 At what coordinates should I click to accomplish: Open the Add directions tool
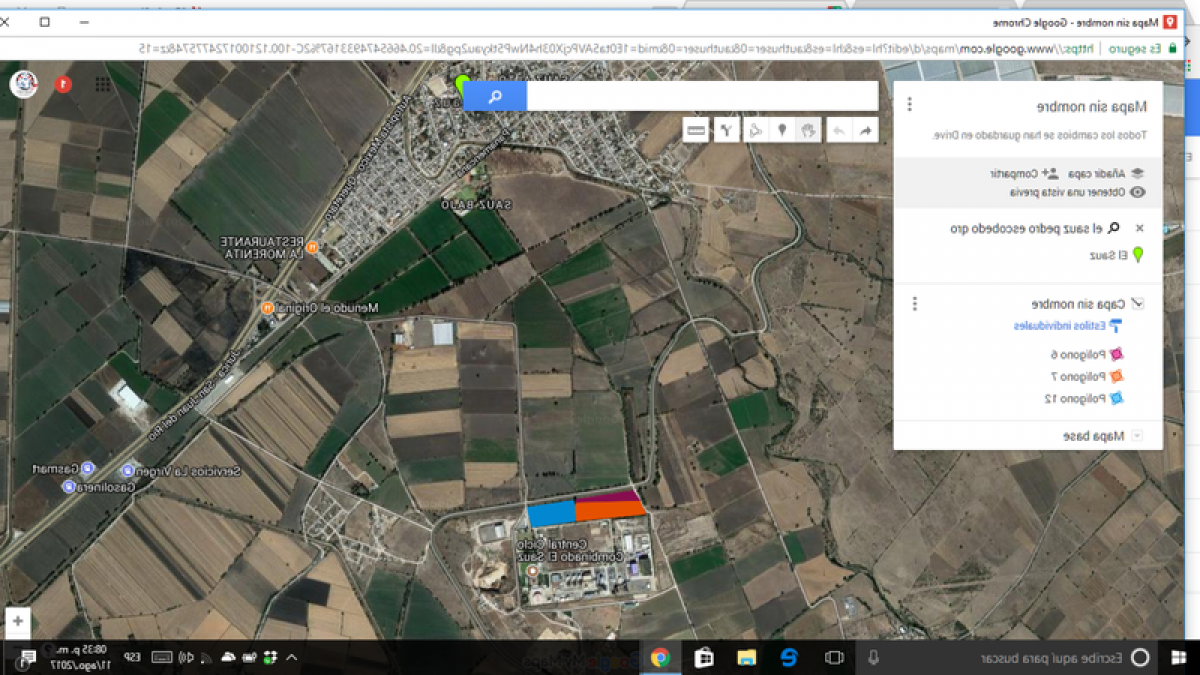726,130
